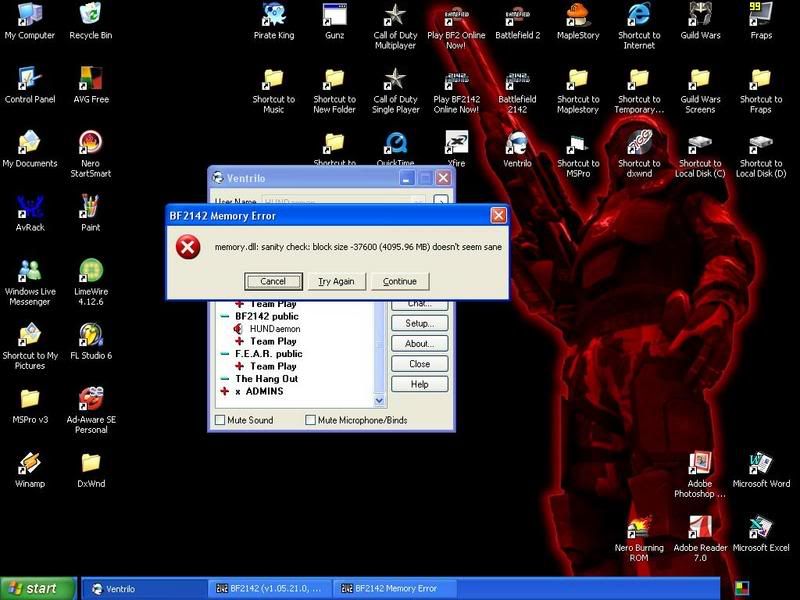Image resolution: width=800 pixels, height=600 pixels.
Task: Open Ventrilo About dialog
Action: [x=419, y=343]
